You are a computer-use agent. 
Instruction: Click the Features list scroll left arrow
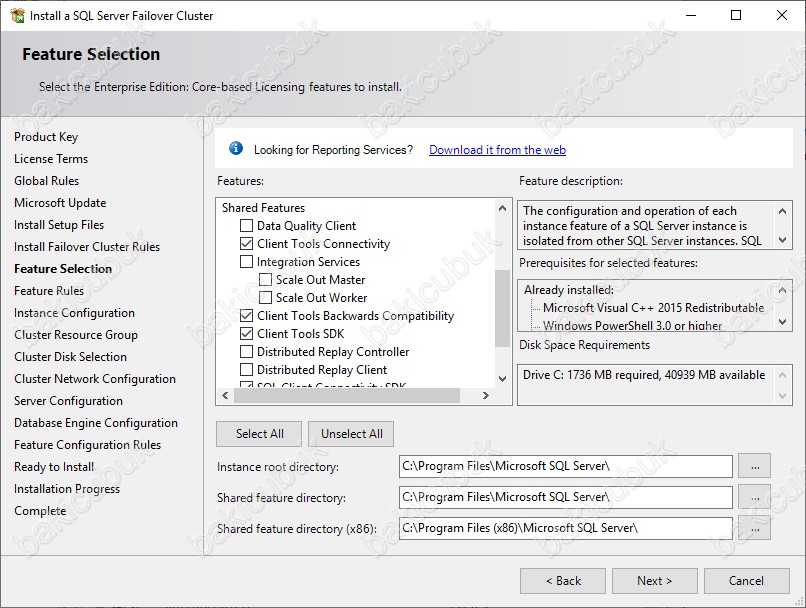[x=225, y=395]
